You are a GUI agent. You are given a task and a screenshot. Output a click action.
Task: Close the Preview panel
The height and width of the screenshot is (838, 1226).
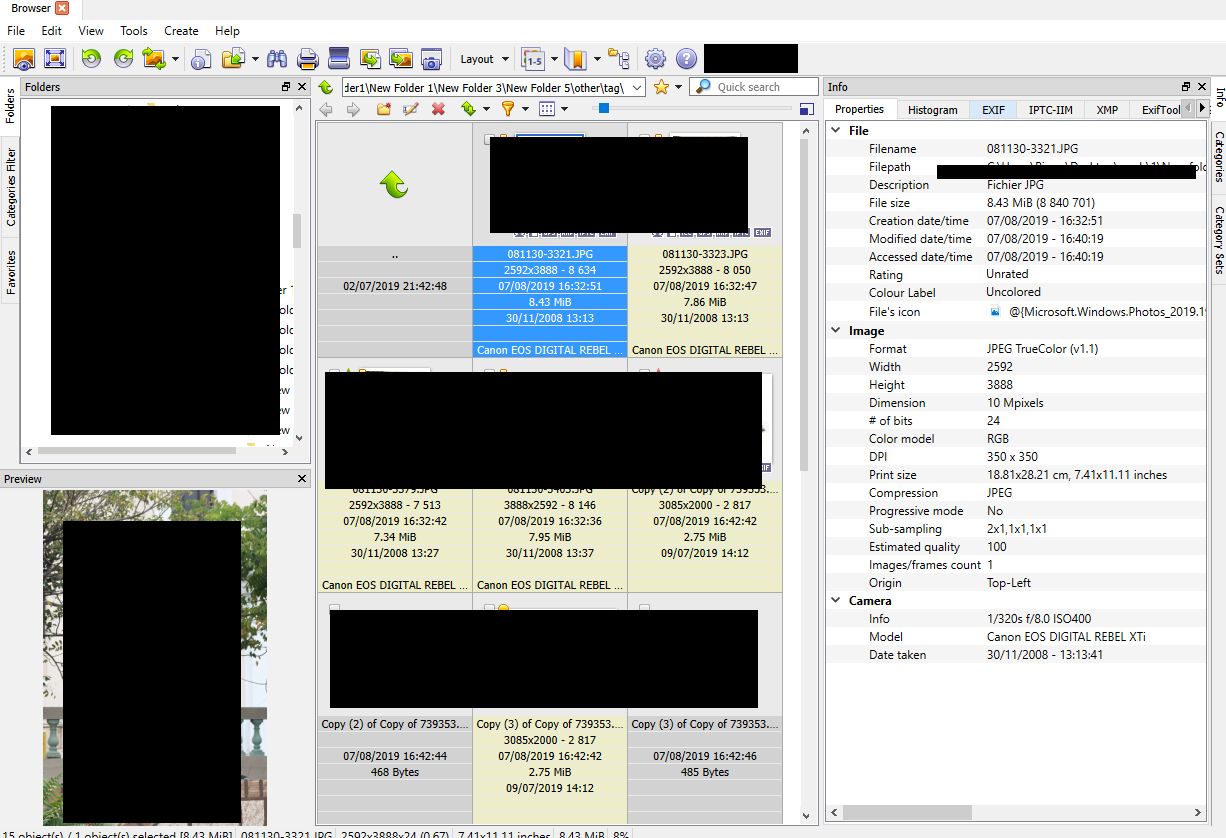coord(303,479)
